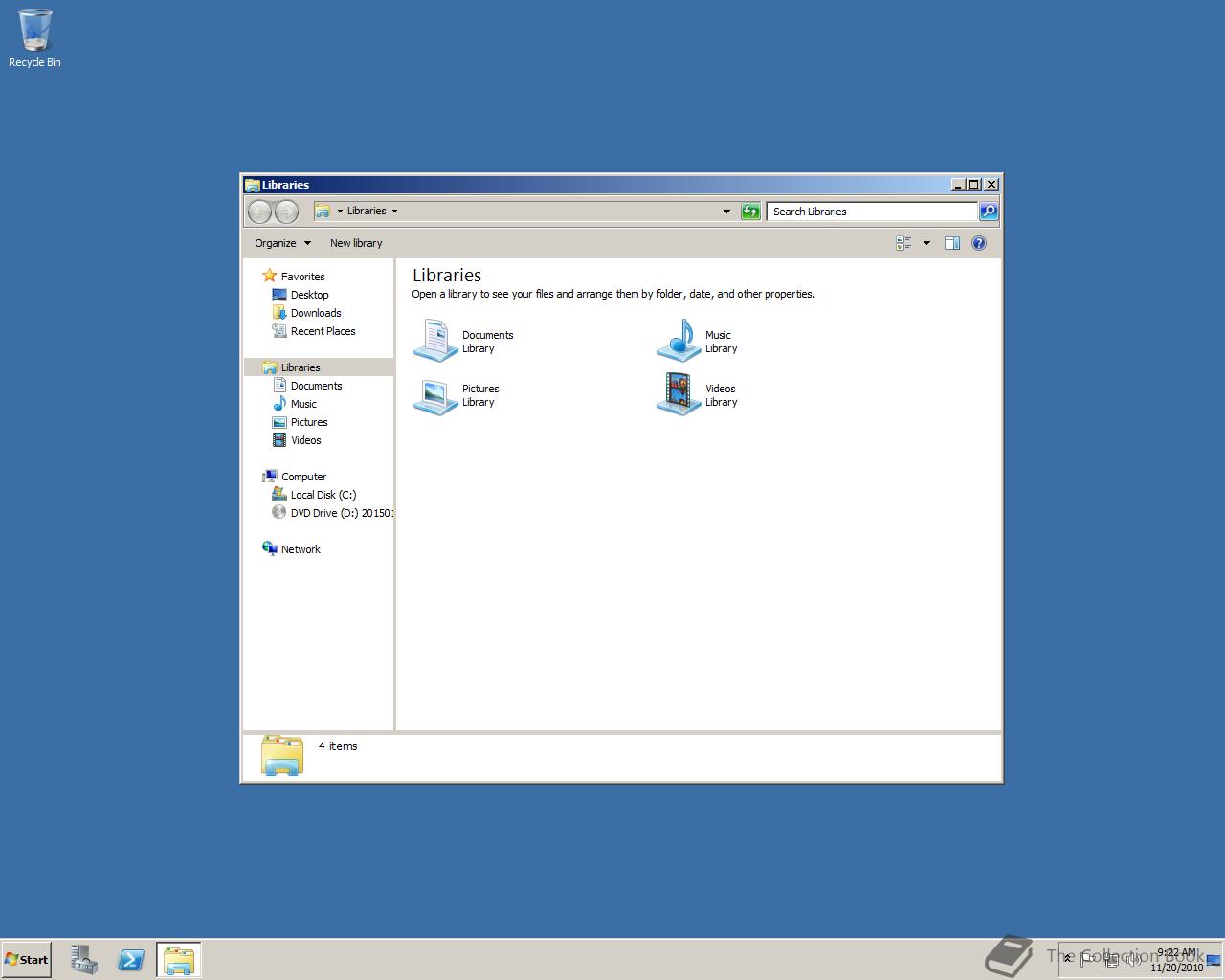Viewport: 1225px width, 980px height.
Task: Open the view options dropdown arrow
Action: click(926, 243)
